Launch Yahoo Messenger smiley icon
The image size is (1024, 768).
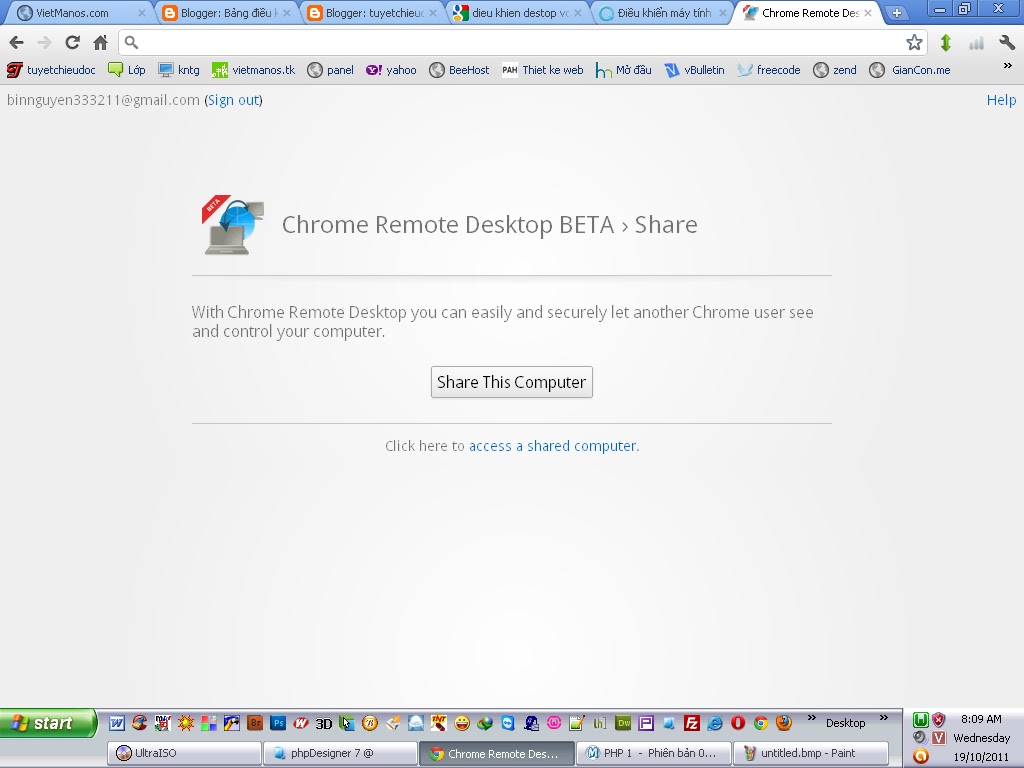coord(462,723)
